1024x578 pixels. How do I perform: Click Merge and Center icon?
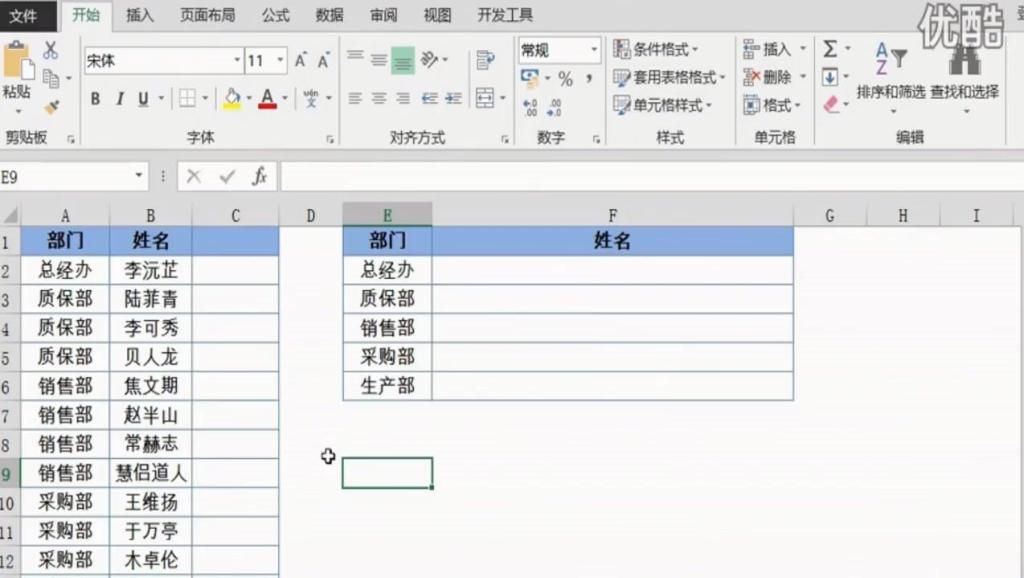[x=485, y=99]
